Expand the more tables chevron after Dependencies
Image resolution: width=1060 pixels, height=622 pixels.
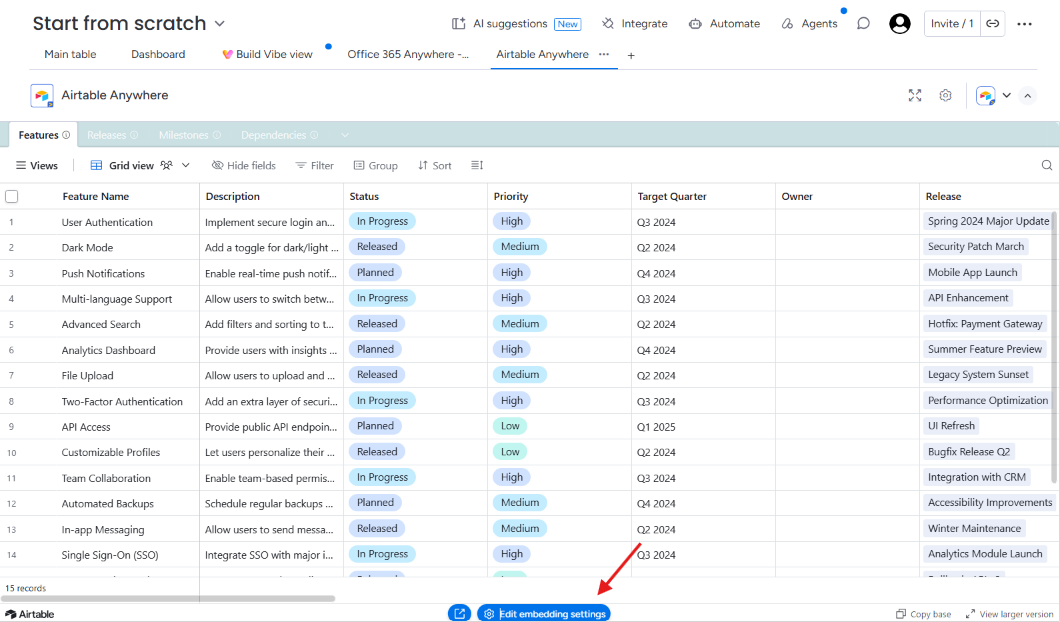[345, 135]
